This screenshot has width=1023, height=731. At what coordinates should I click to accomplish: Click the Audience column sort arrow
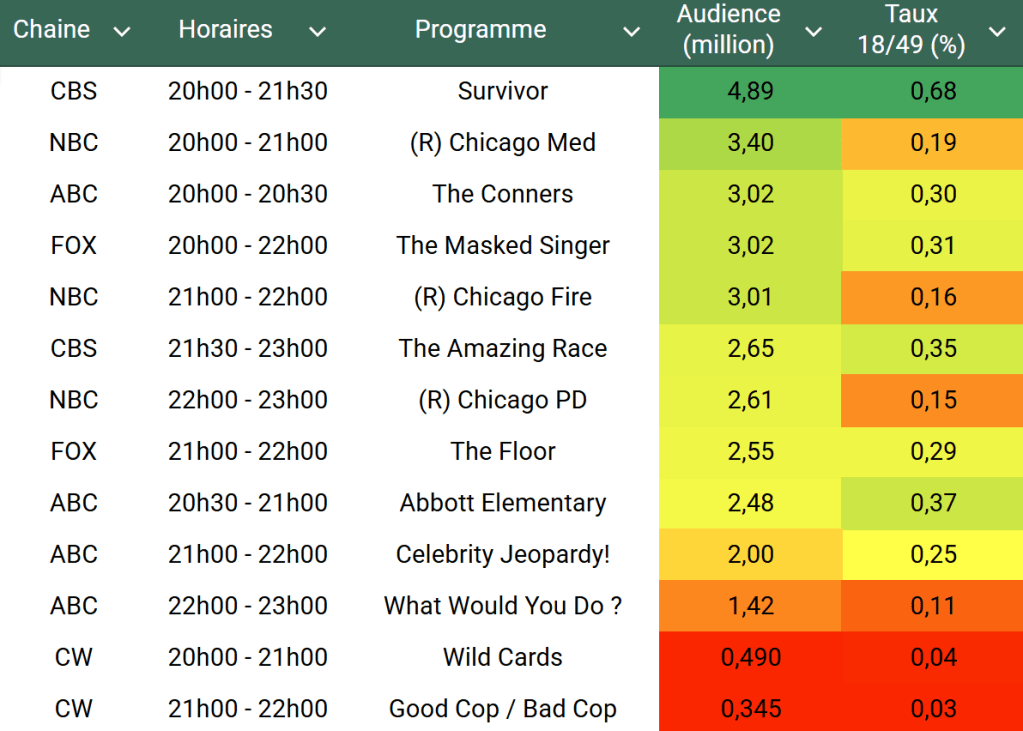tap(813, 32)
